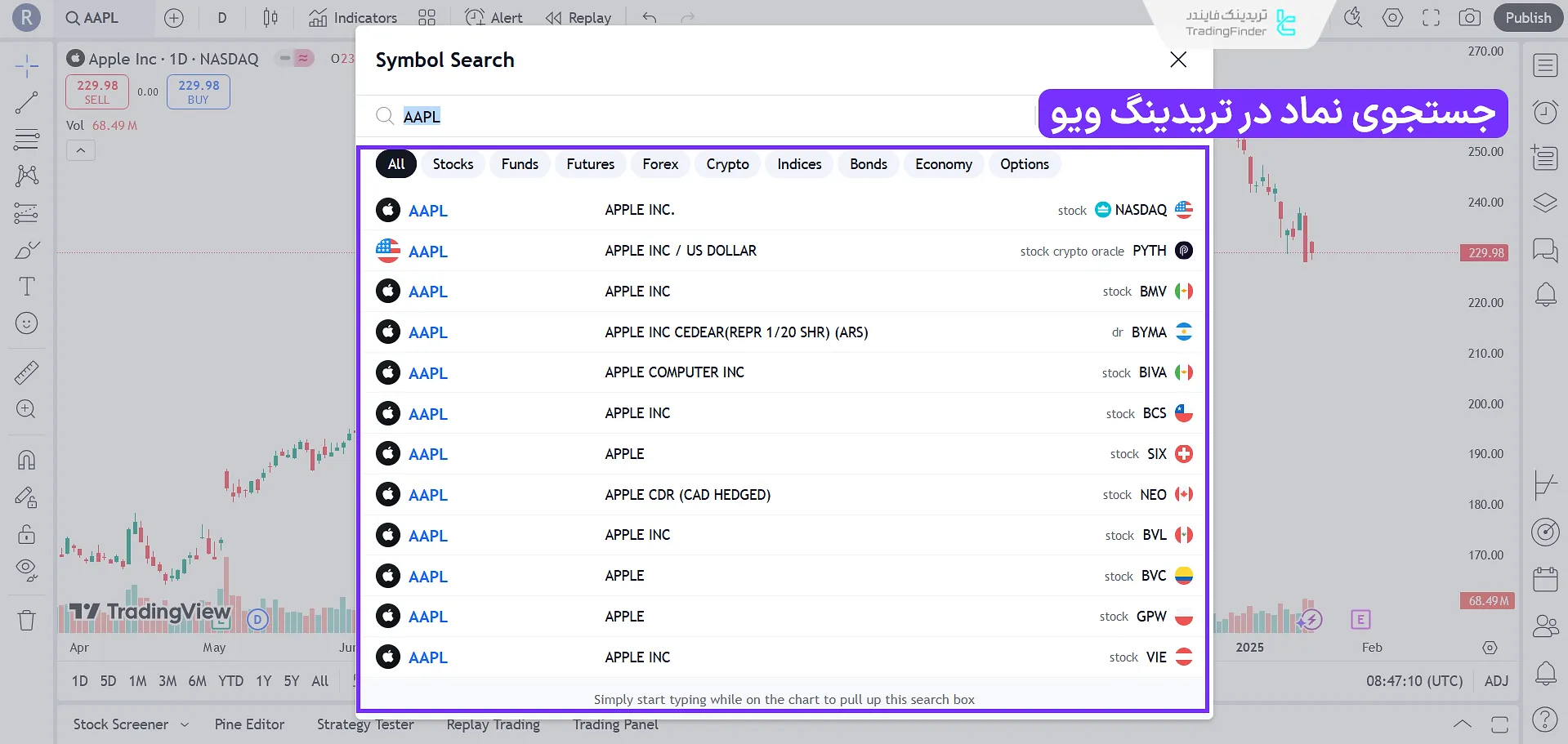Click the camera snapshot icon

(x=1469, y=18)
